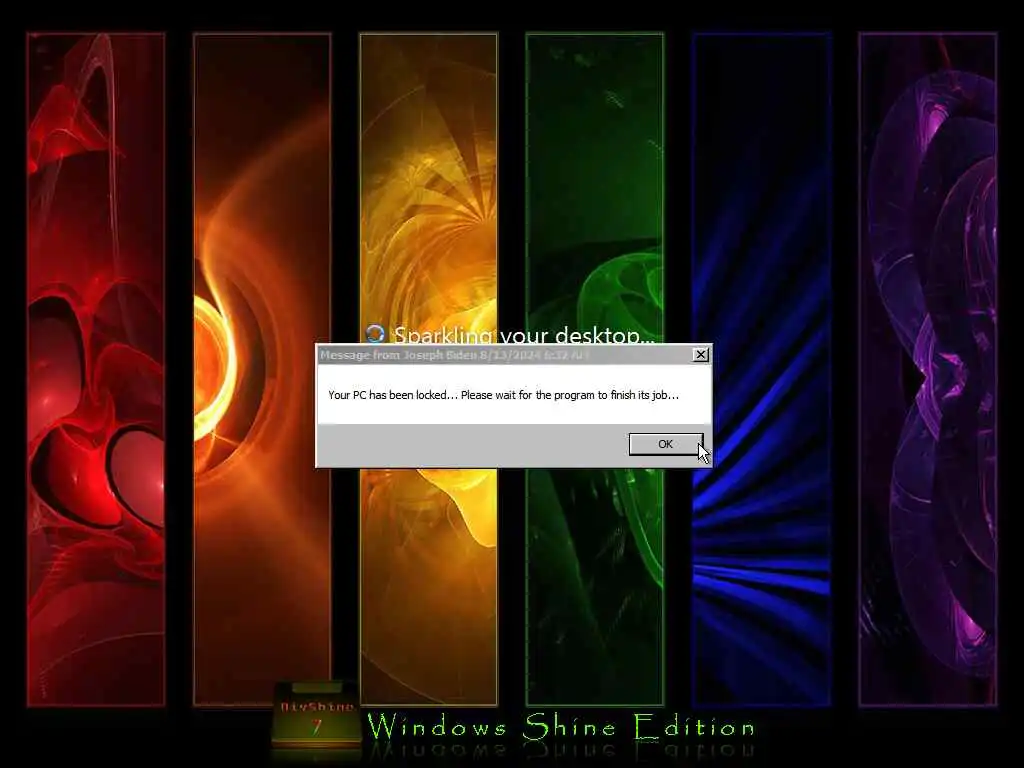
Task: Click the 'Sparkling your desktop...' text
Action: [x=524, y=335]
